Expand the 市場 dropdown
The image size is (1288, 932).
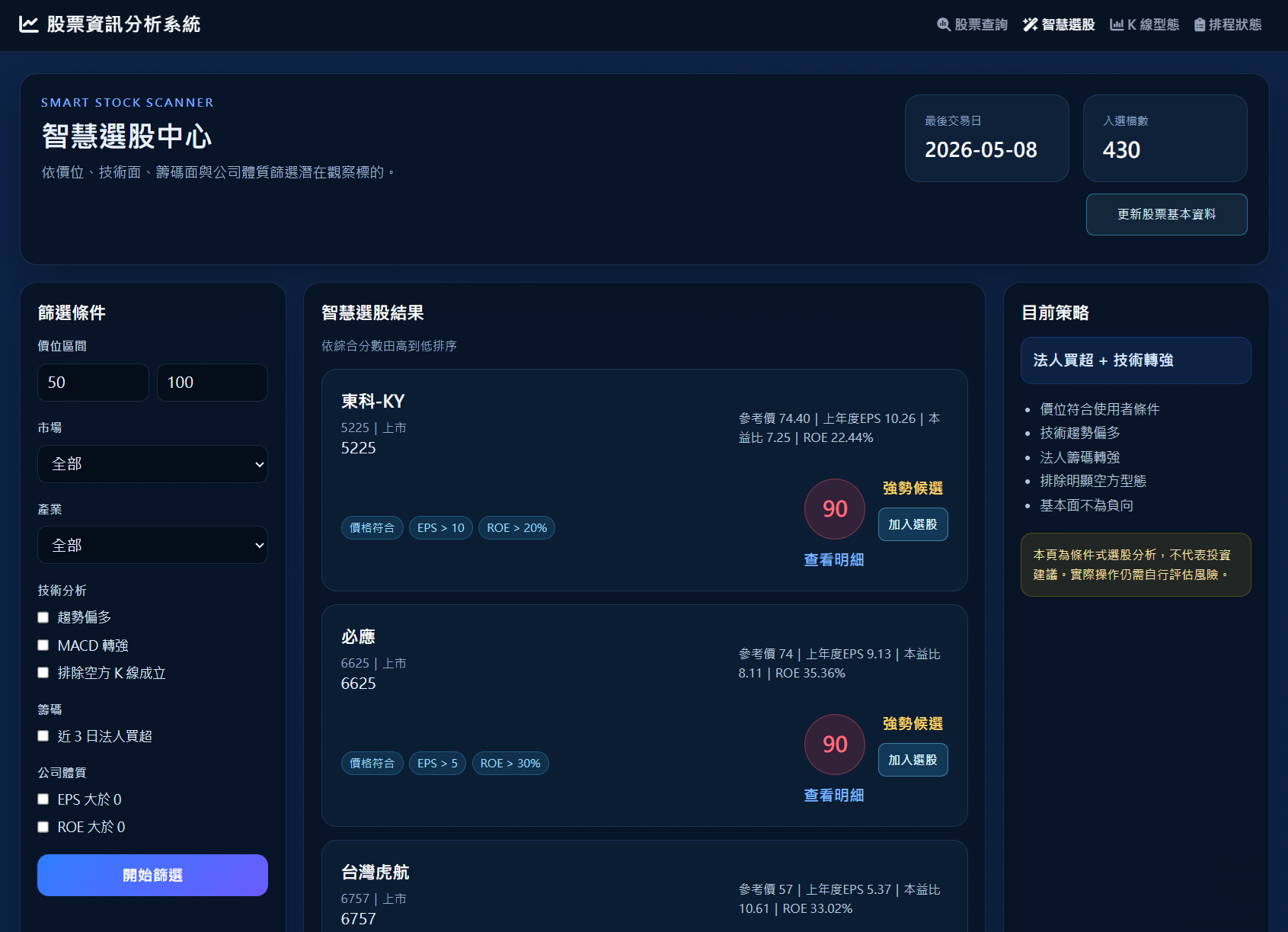(152, 464)
